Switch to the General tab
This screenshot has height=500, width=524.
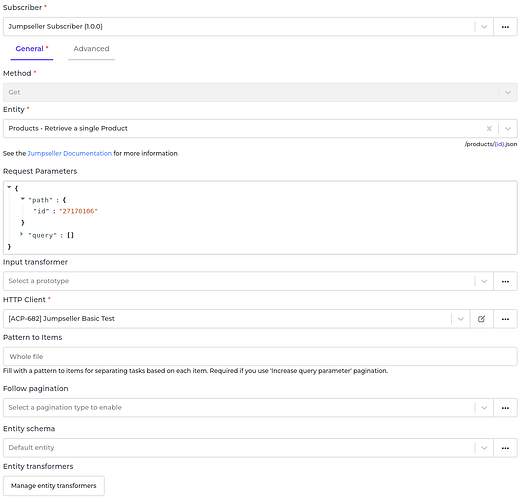32,49
